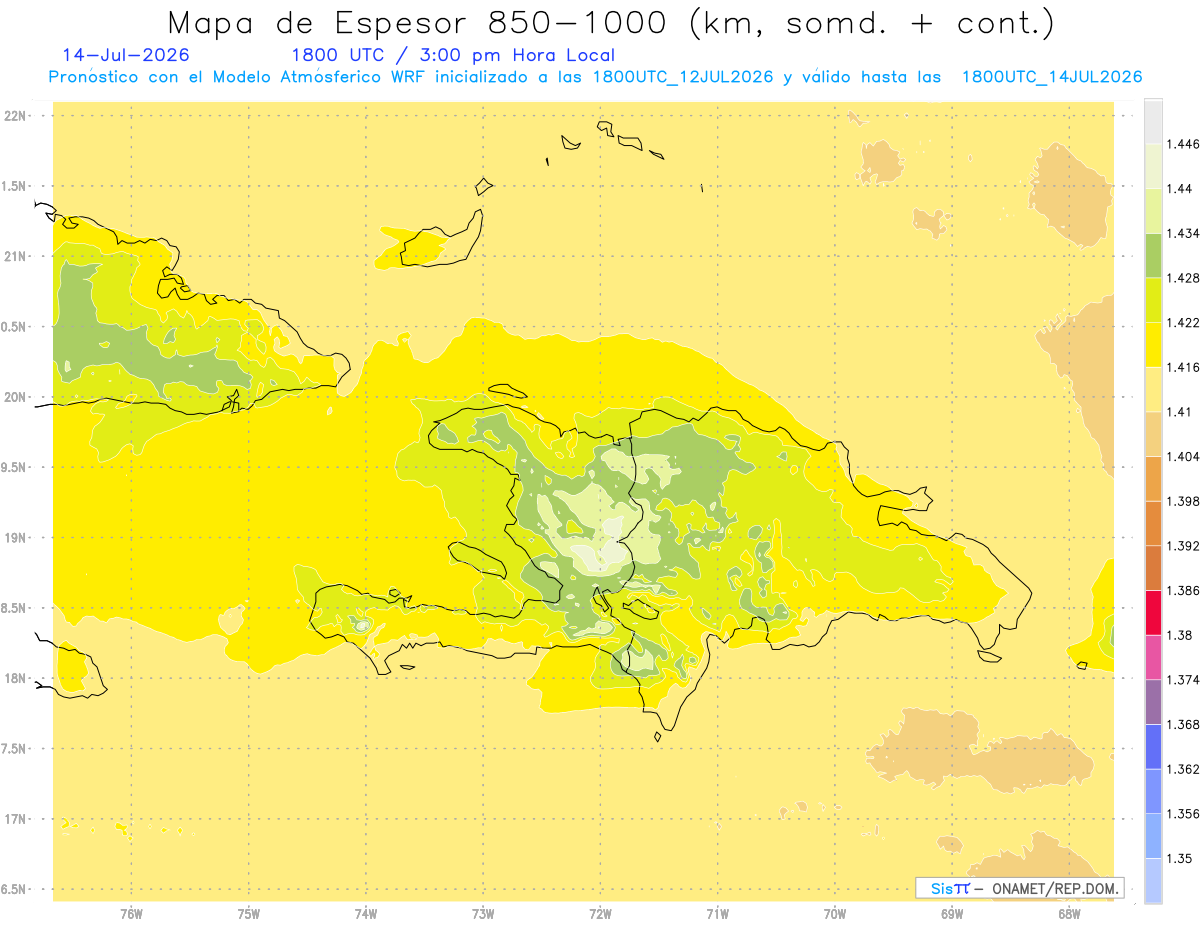The width and height of the screenshot is (1200, 927).
Task: Click the '72W' longitude axis label
Action: [x=601, y=913]
